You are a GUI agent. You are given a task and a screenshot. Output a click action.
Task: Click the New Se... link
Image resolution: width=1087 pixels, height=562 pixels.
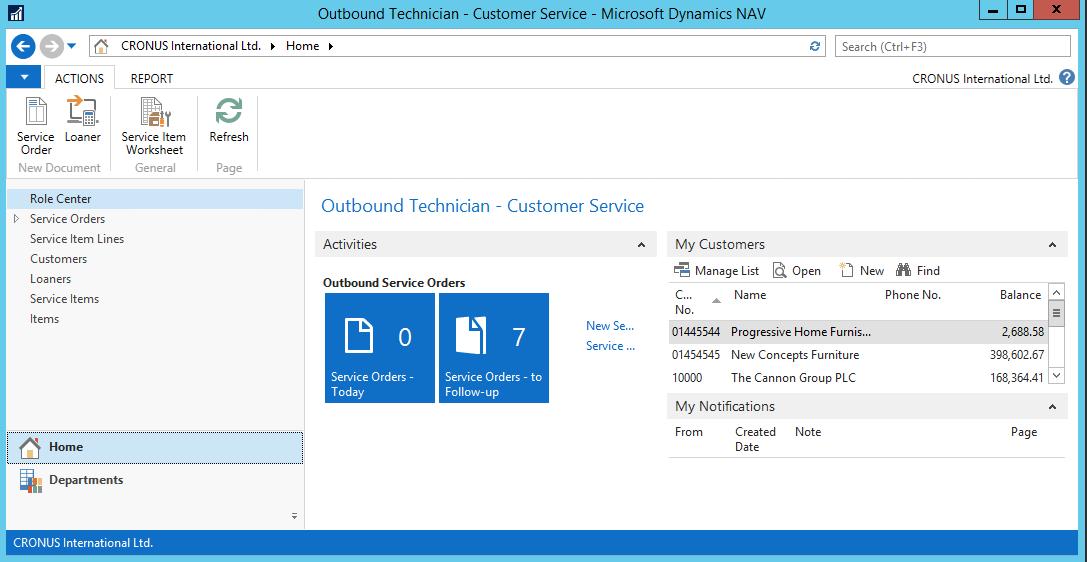point(610,326)
